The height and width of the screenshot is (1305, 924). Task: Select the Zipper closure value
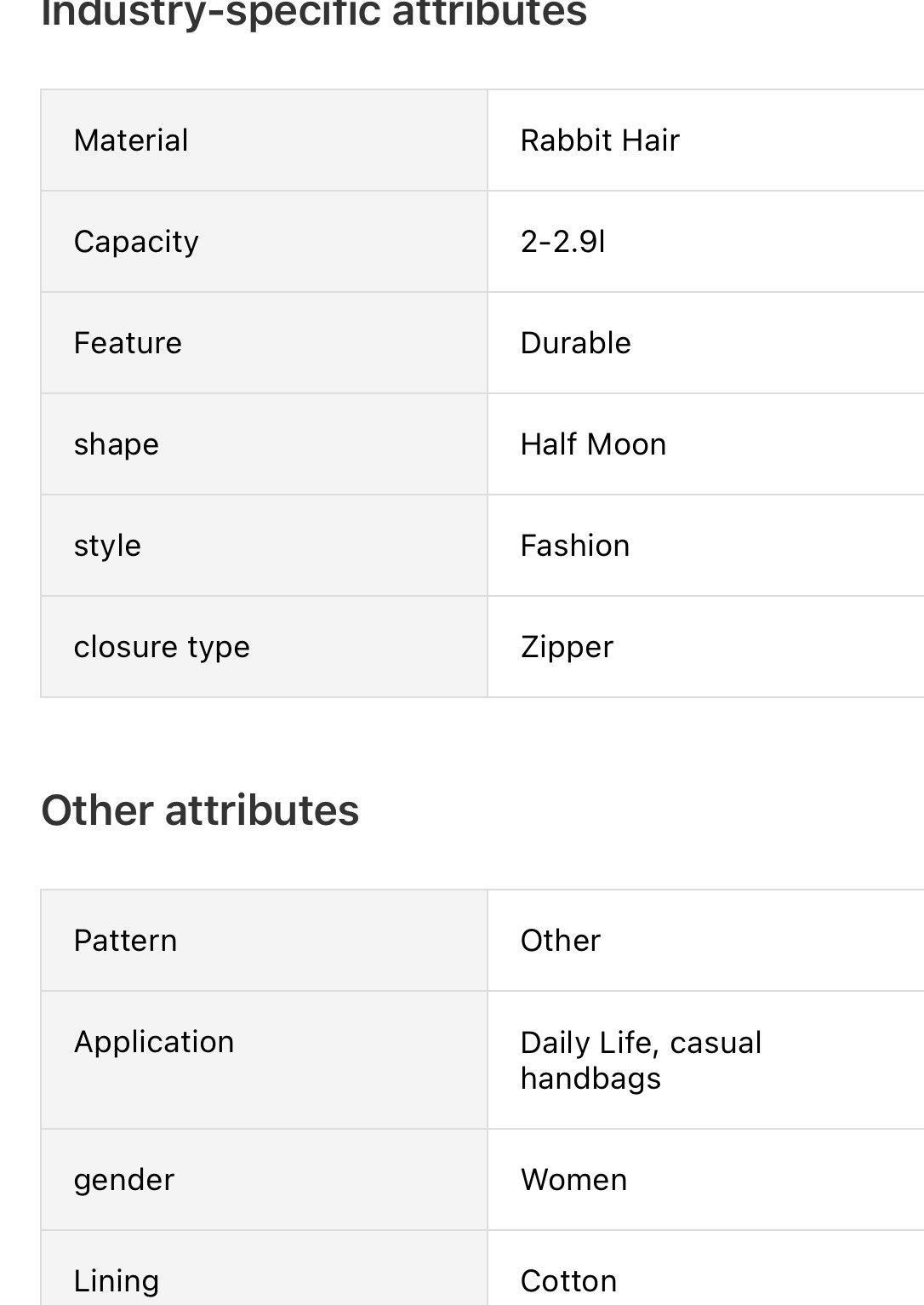click(x=567, y=647)
